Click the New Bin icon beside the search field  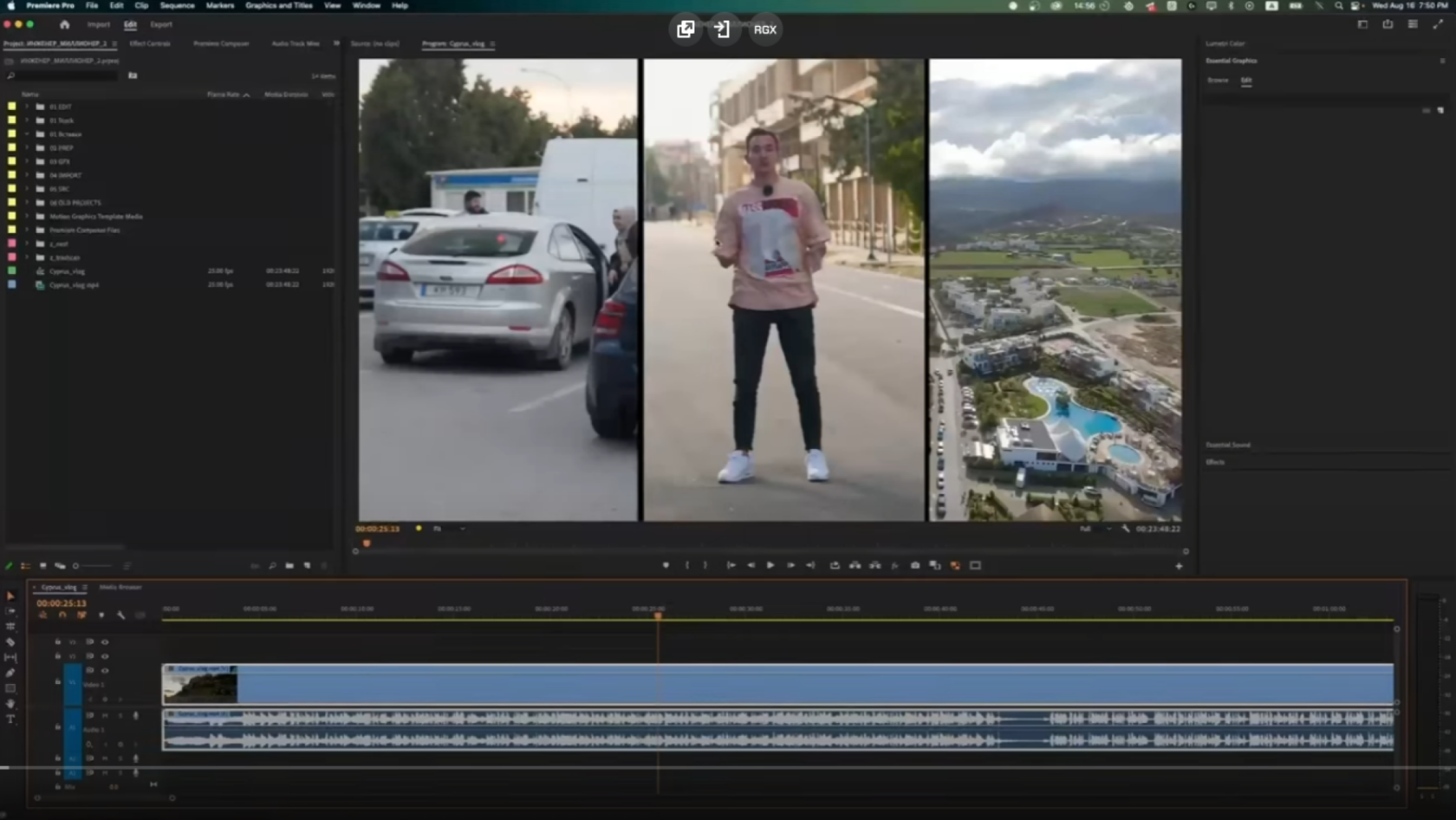pyautogui.click(x=133, y=75)
